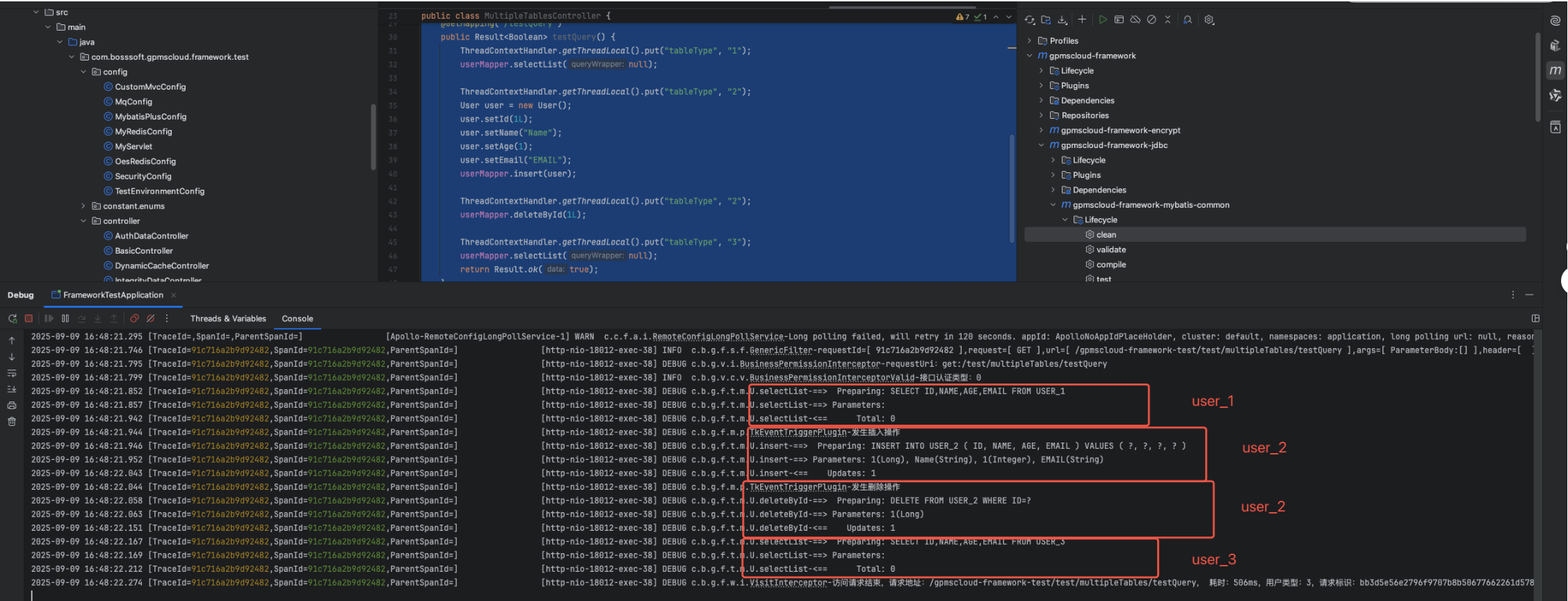Stop the running debug session

point(29,318)
